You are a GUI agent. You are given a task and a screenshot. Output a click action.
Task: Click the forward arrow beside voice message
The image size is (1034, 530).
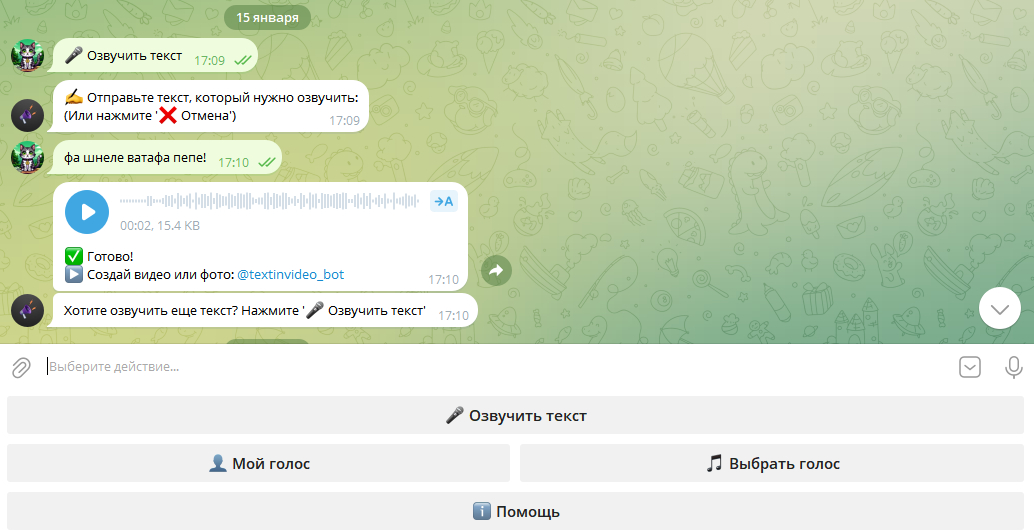point(497,270)
